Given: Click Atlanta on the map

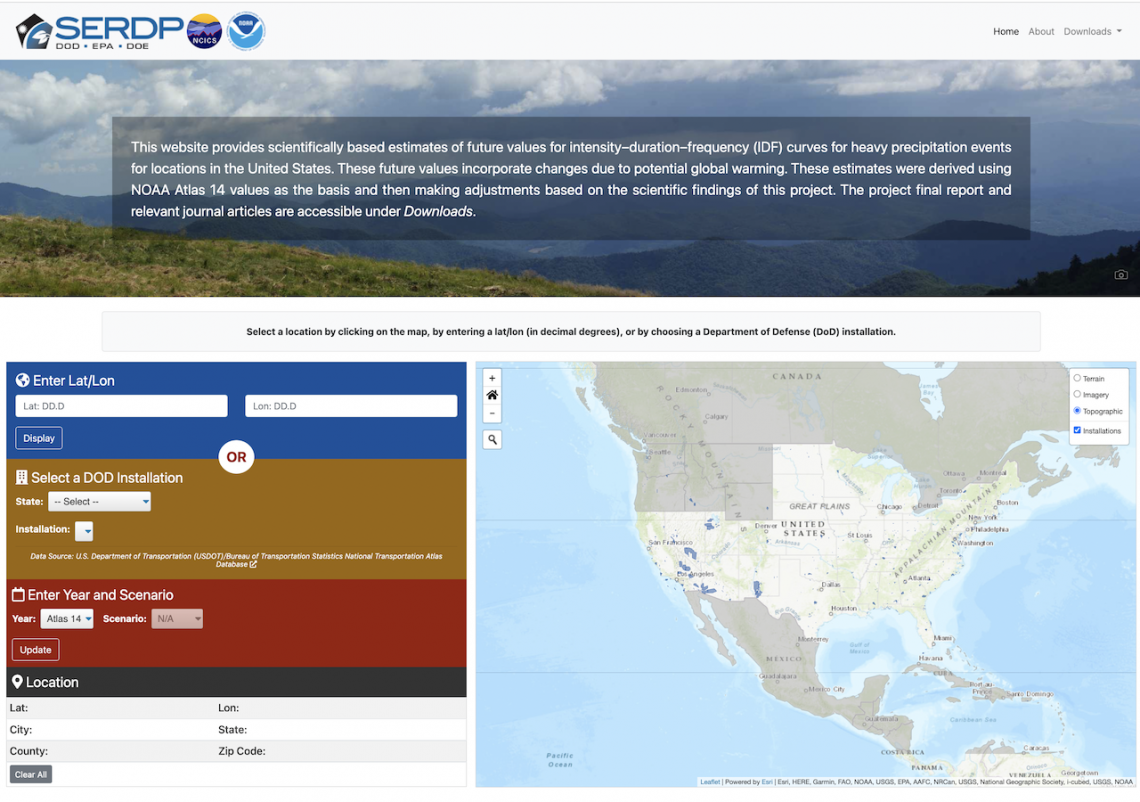Looking at the screenshot, I should 919,578.
